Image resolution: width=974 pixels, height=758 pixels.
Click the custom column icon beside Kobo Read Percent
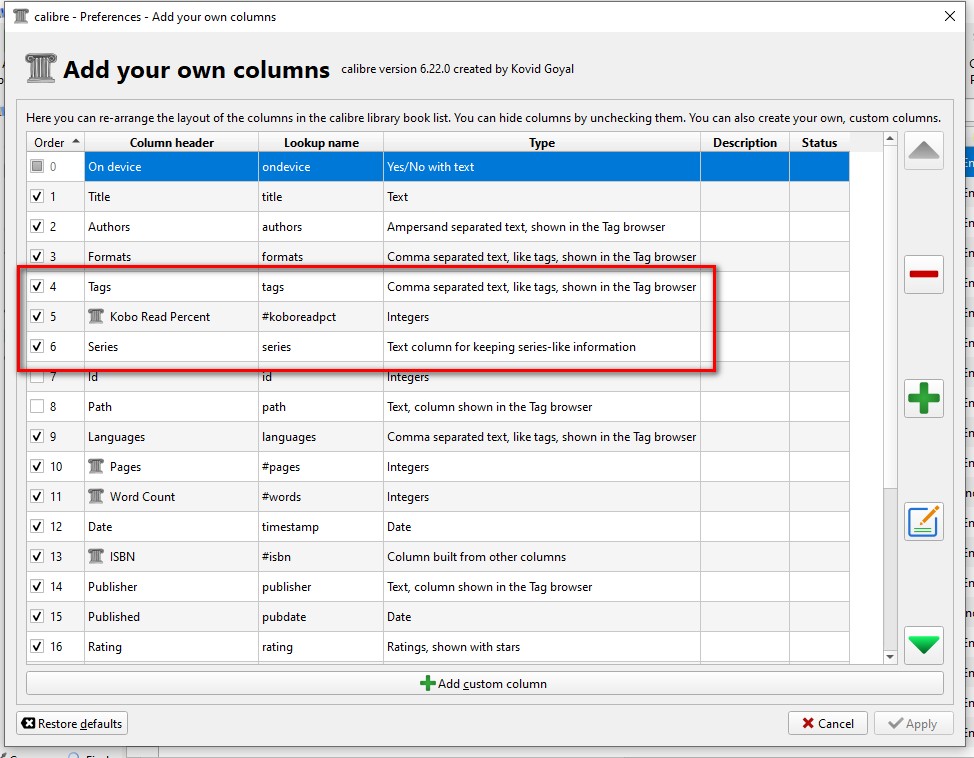(96, 316)
